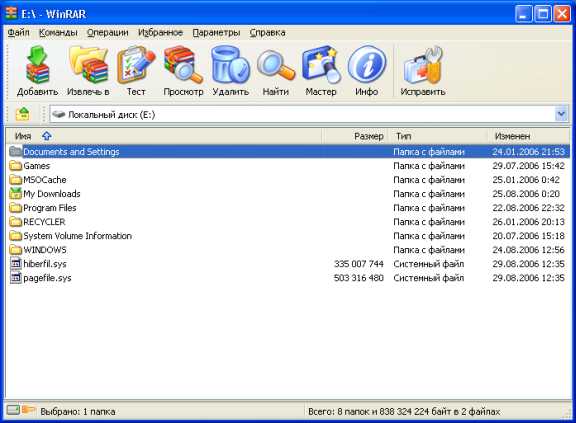Select the System Volume Information name
The image size is (576, 423).
(78, 236)
